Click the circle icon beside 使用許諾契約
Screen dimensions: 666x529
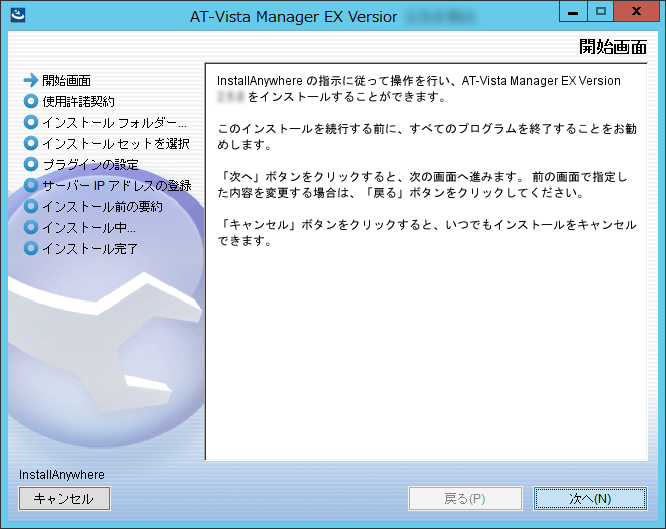31,101
